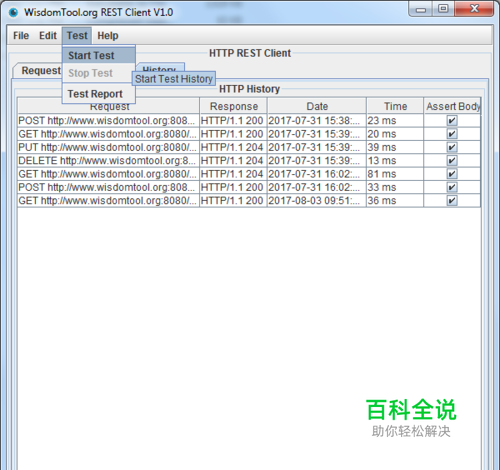Toggle Assert Body checkbox for the 39 ms row

coord(452,147)
